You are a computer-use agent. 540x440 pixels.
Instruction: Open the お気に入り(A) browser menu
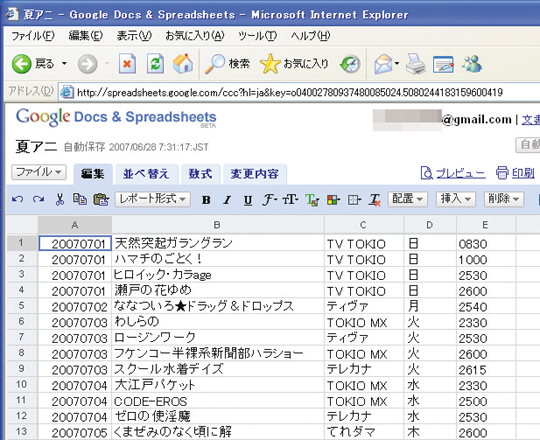(195, 35)
